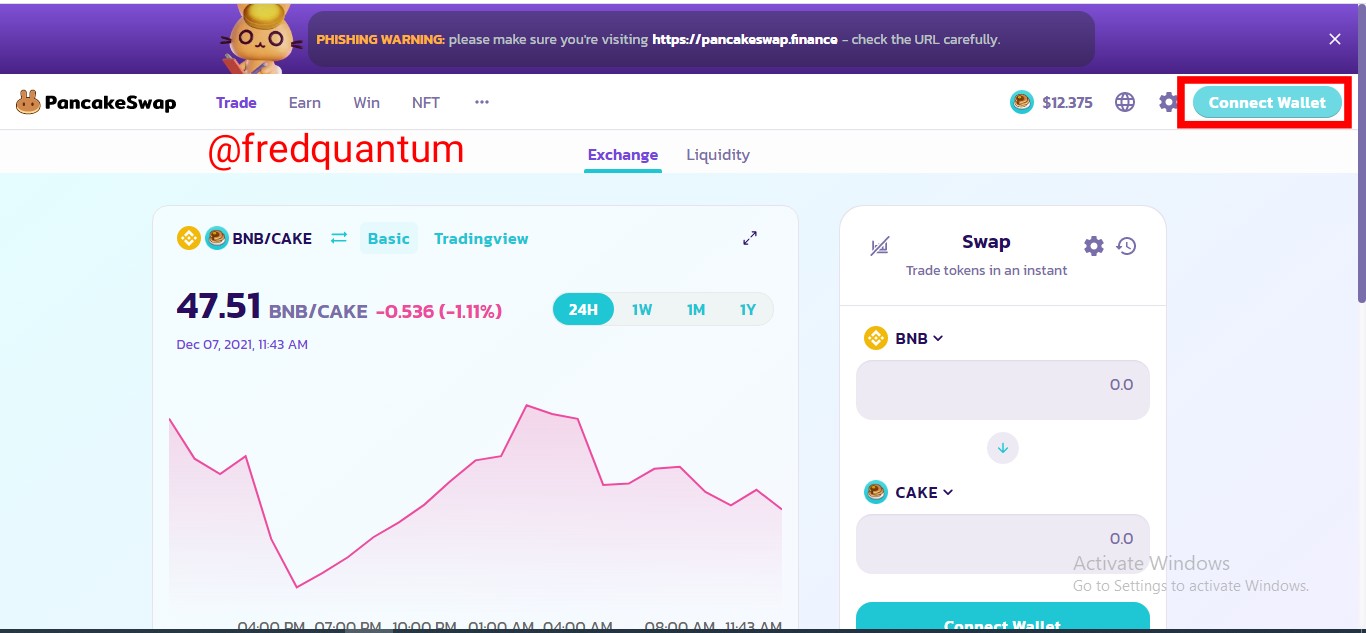
Task: Open the language globe selector
Action: click(x=1125, y=102)
